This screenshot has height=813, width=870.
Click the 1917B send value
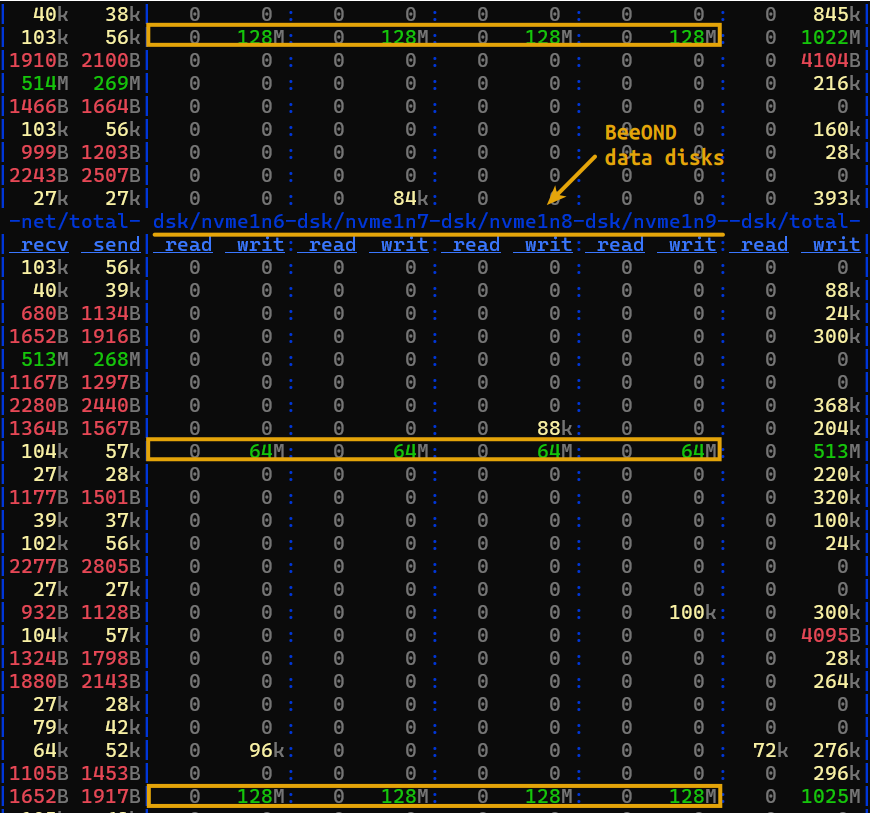[111, 797]
